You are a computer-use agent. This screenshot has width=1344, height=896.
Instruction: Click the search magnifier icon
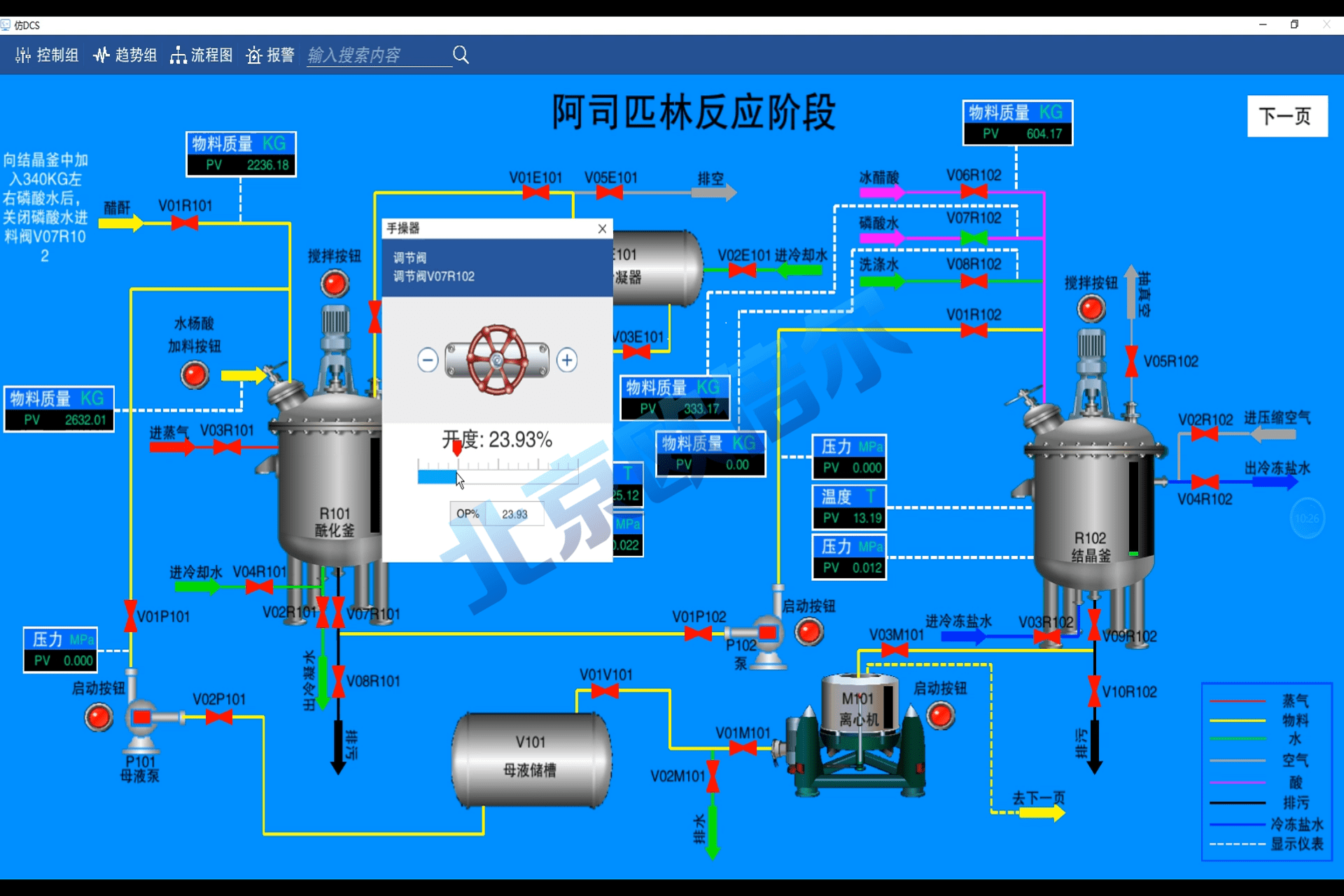[461, 55]
